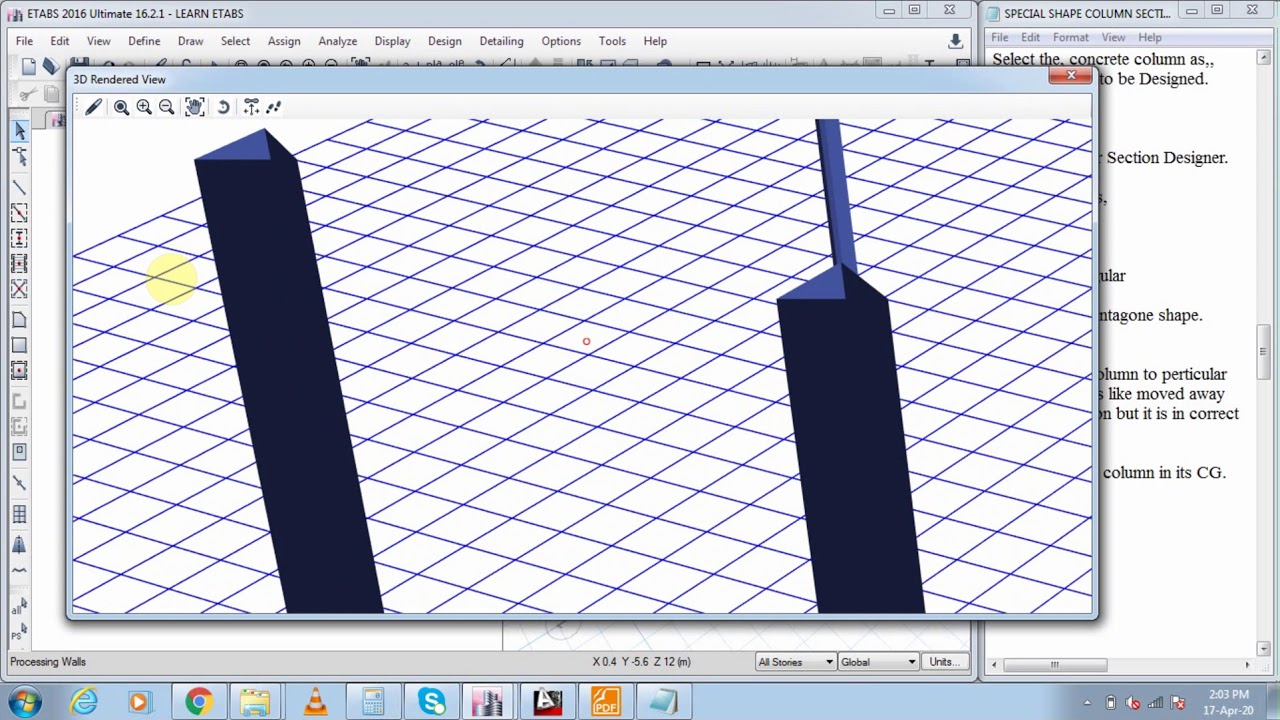
Task: Click the draw grids icon
Action: (x=19, y=514)
